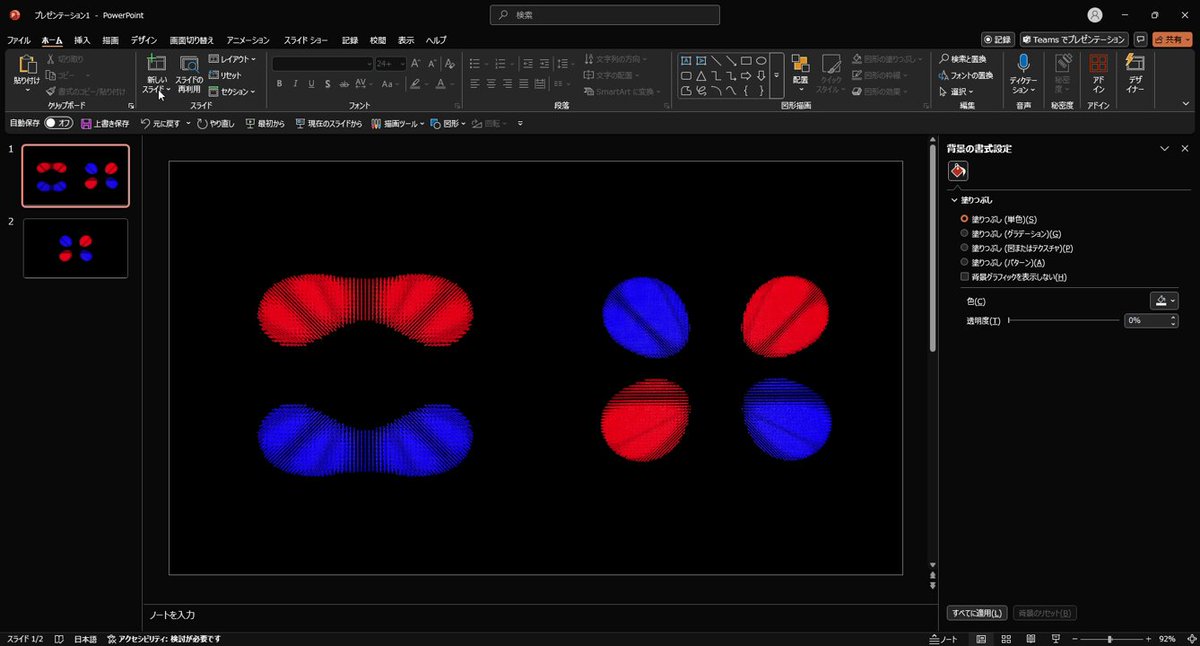The width and height of the screenshot is (1200, 646).
Task: Open the Select (選択) dropdown
Action: 956,91
